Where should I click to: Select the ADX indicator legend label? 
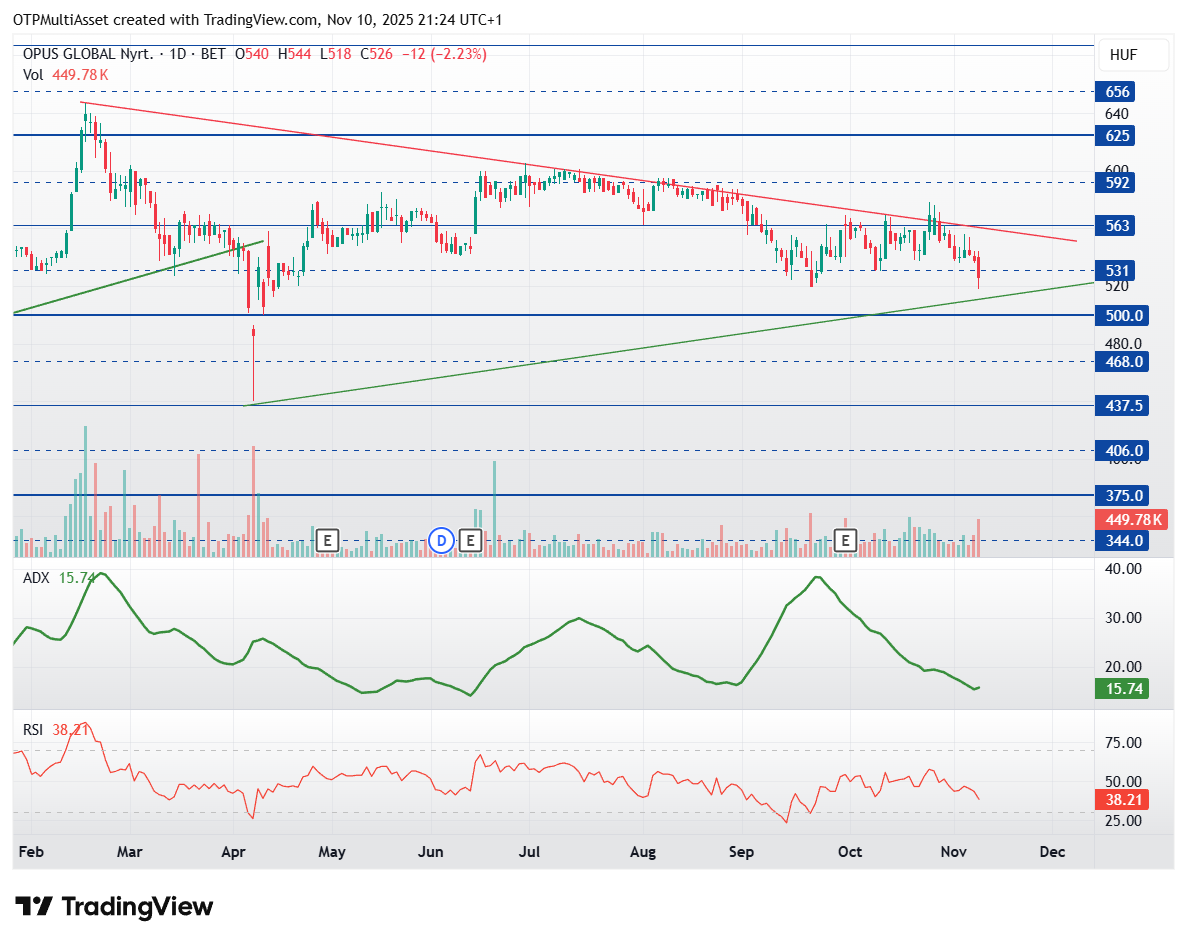(37, 578)
